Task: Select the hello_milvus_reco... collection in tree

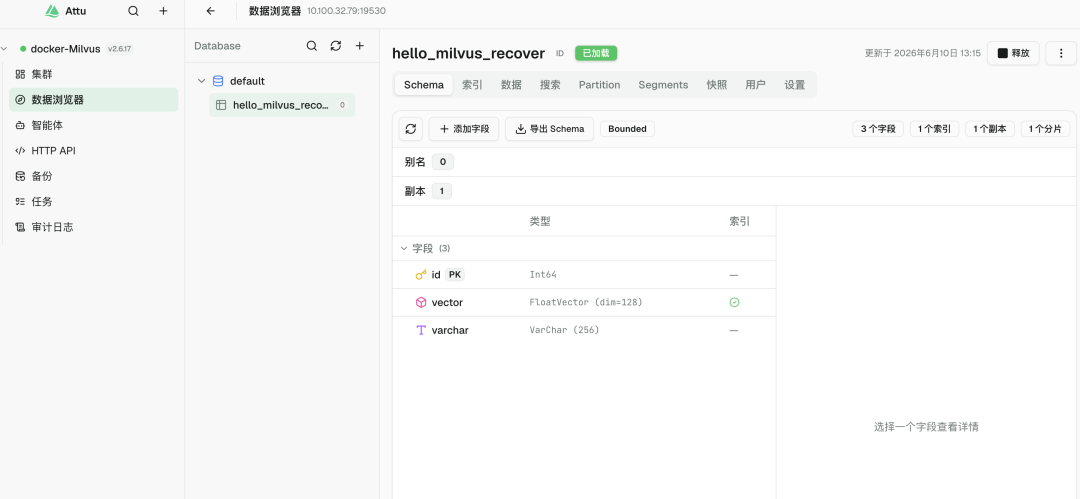Action: click(282, 105)
